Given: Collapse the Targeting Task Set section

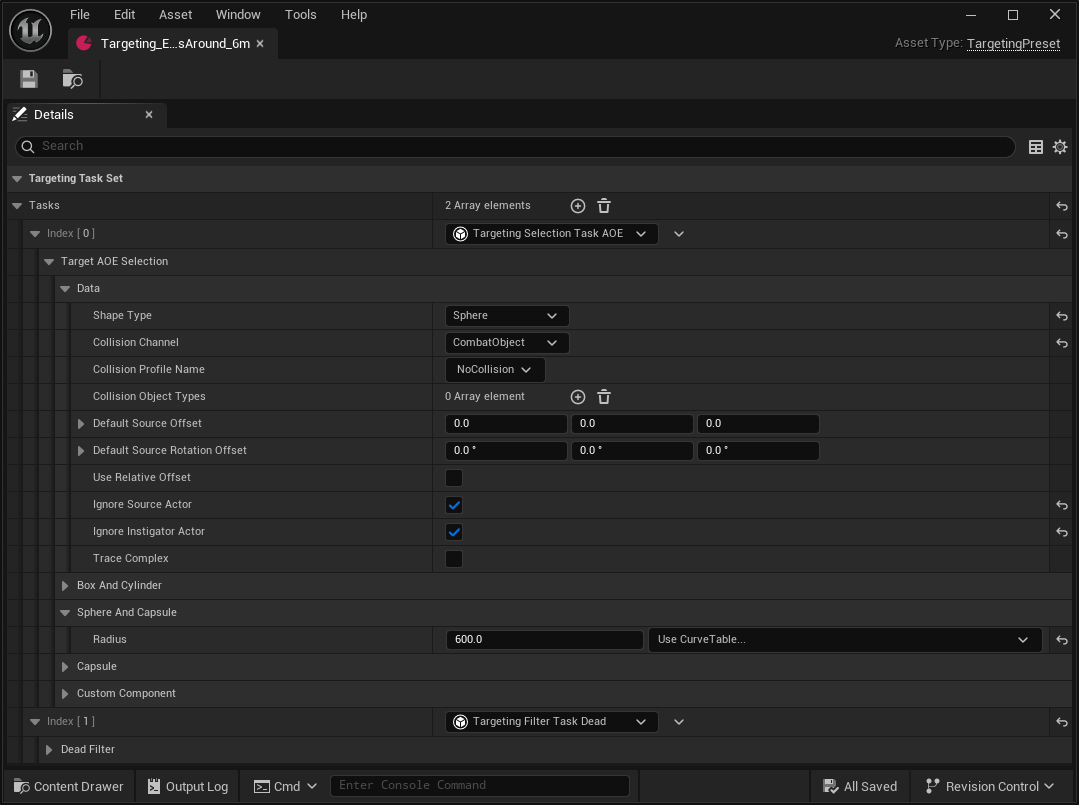Looking at the screenshot, I should pyautogui.click(x=17, y=179).
